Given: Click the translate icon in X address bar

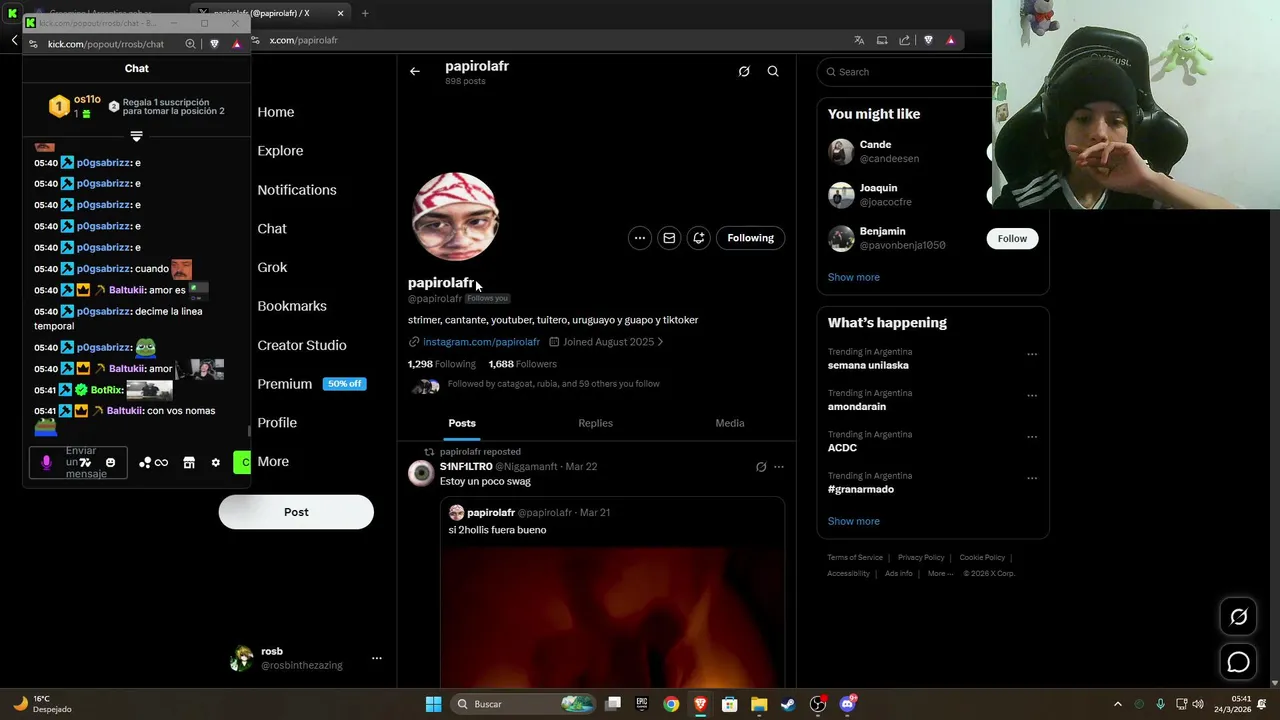Looking at the screenshot, I should click(x=859, y=40).
